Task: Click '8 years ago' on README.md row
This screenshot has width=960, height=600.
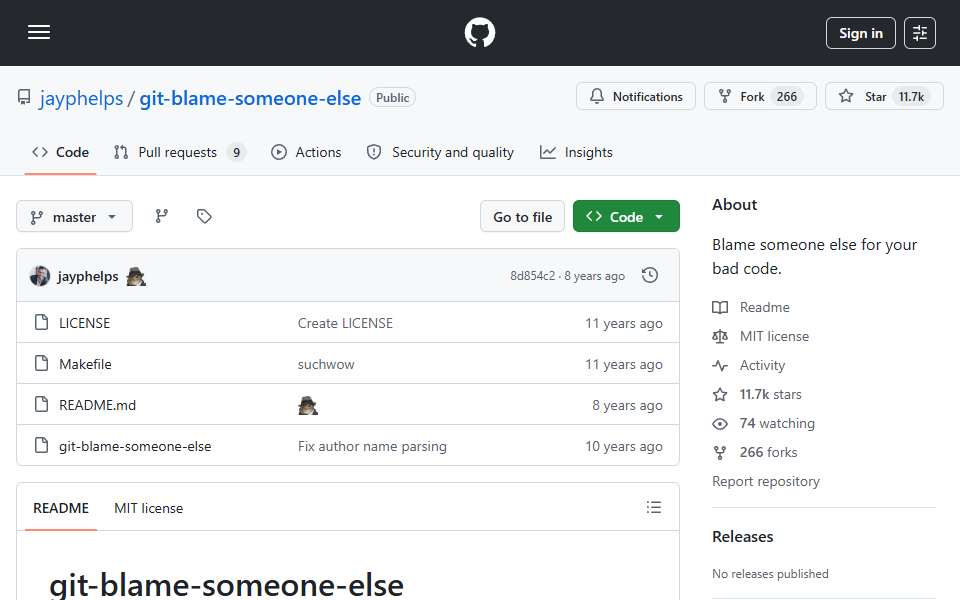Action: point(627,405)
